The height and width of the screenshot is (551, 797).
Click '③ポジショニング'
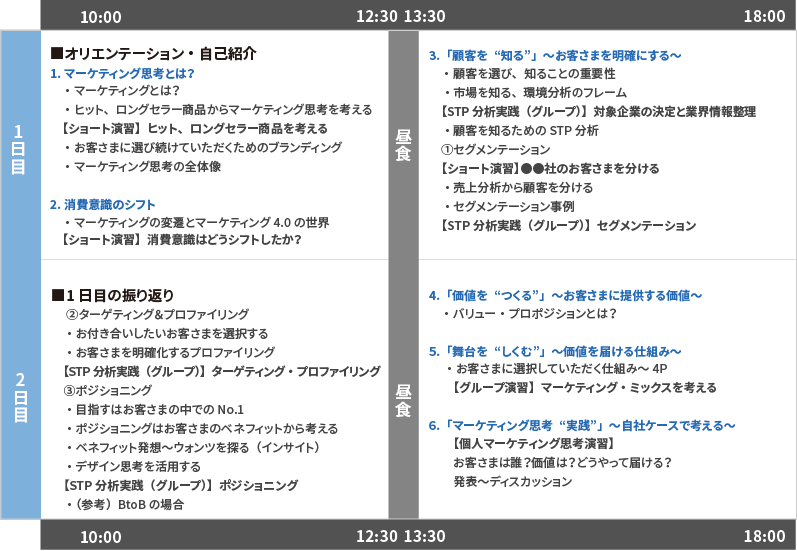pos(108,391)
